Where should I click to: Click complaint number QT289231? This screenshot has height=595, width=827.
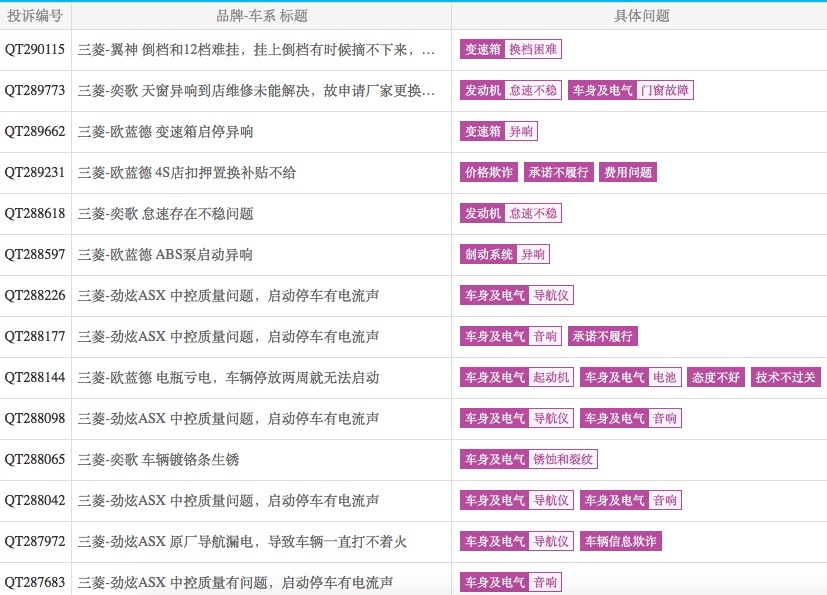pos(35,172)
